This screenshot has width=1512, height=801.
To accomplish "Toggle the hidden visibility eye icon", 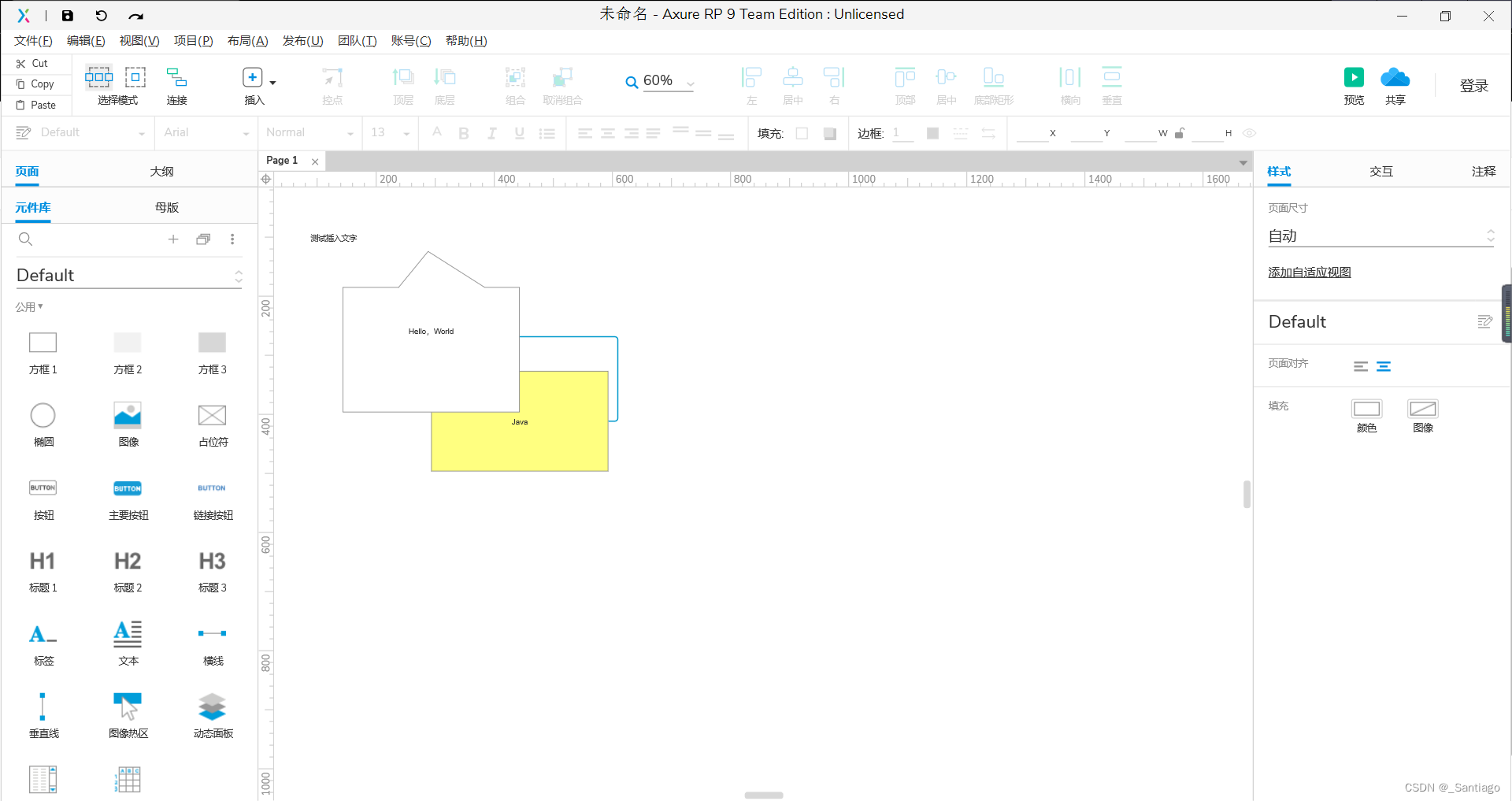I will click(1249, 133).
